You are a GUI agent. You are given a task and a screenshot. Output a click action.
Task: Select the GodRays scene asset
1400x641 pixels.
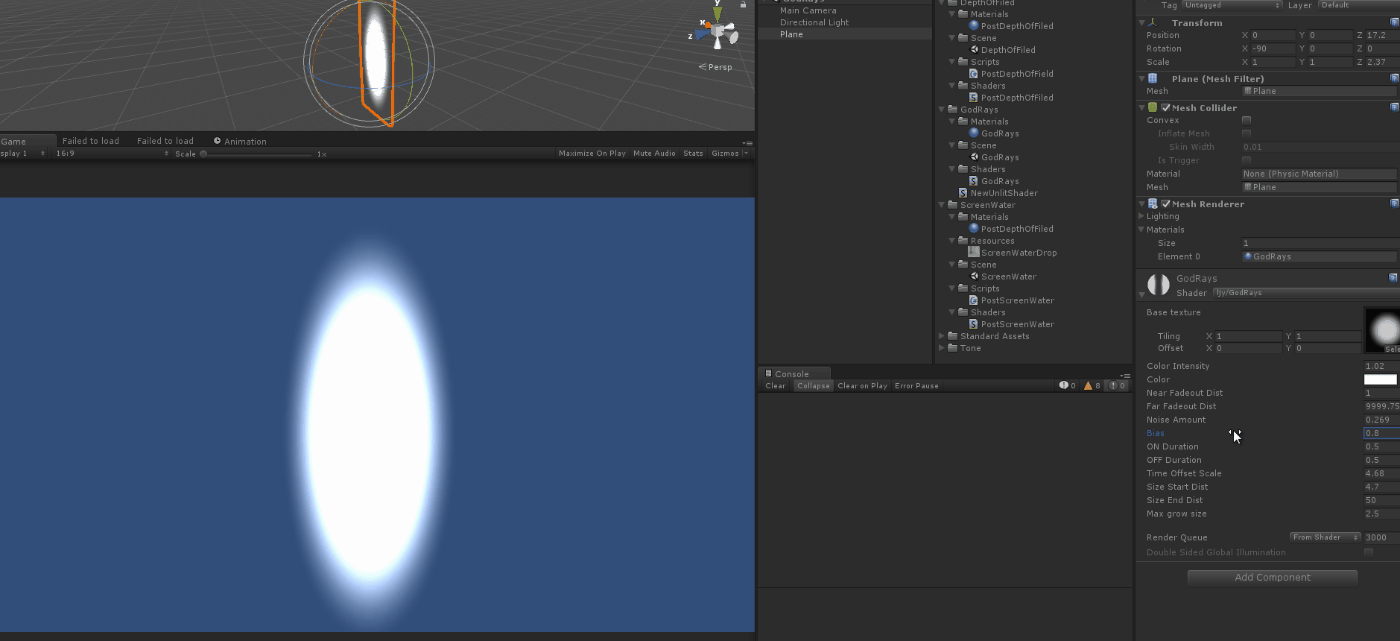(x=994, y=157)
